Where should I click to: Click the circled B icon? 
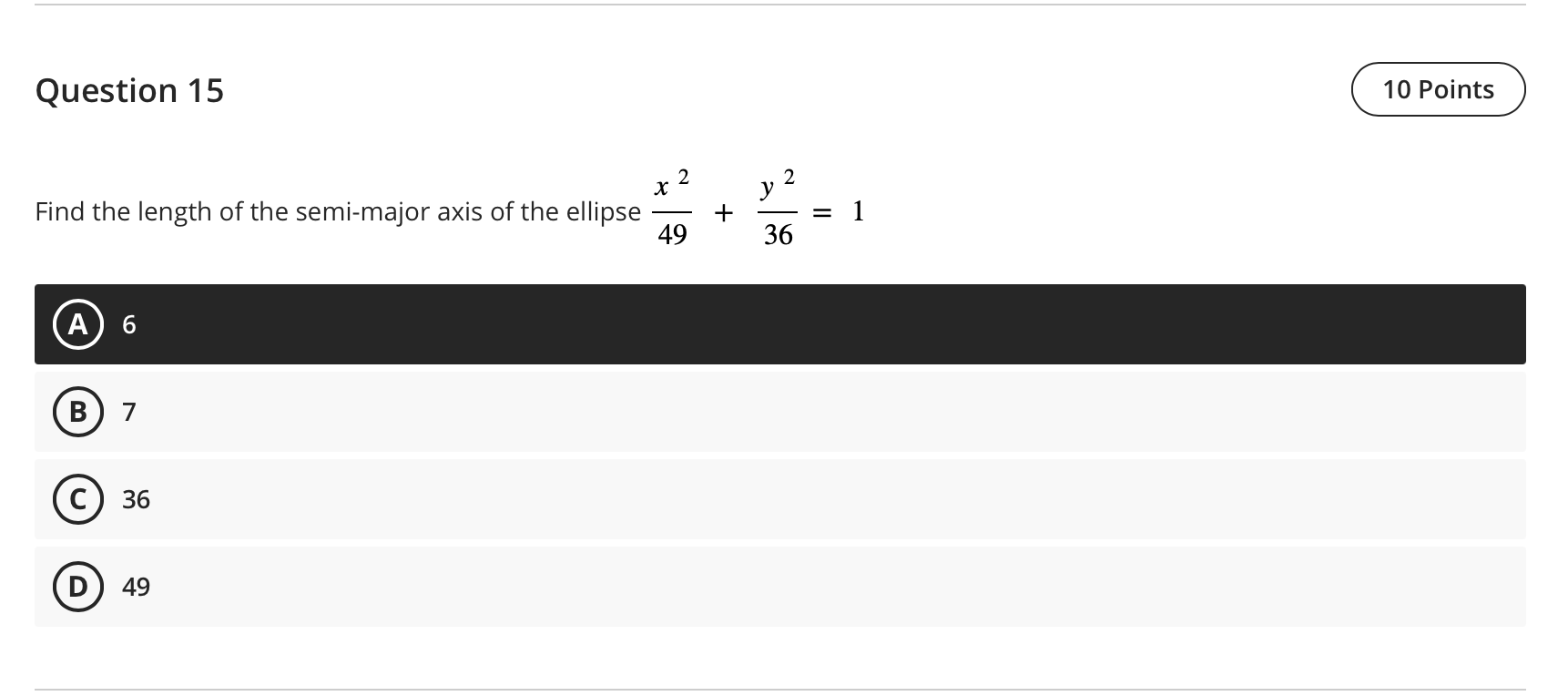pos(78,412)
